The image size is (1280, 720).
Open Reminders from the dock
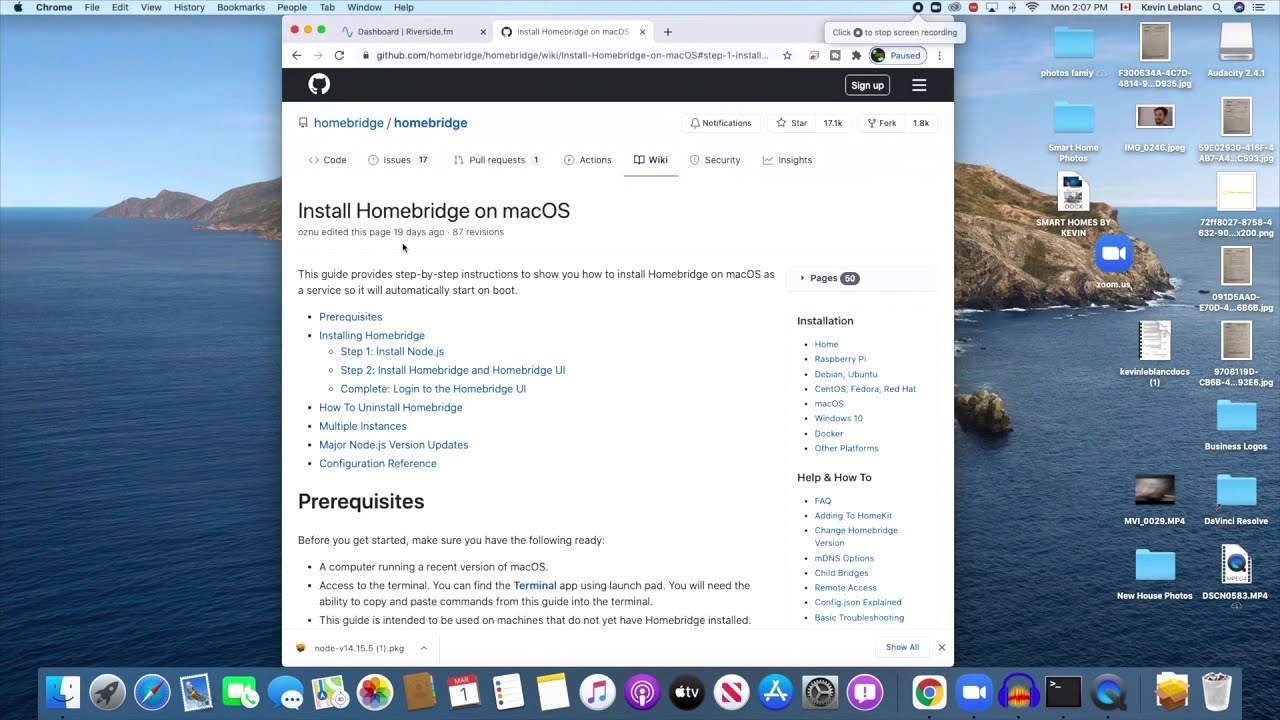tap(508, 692)
